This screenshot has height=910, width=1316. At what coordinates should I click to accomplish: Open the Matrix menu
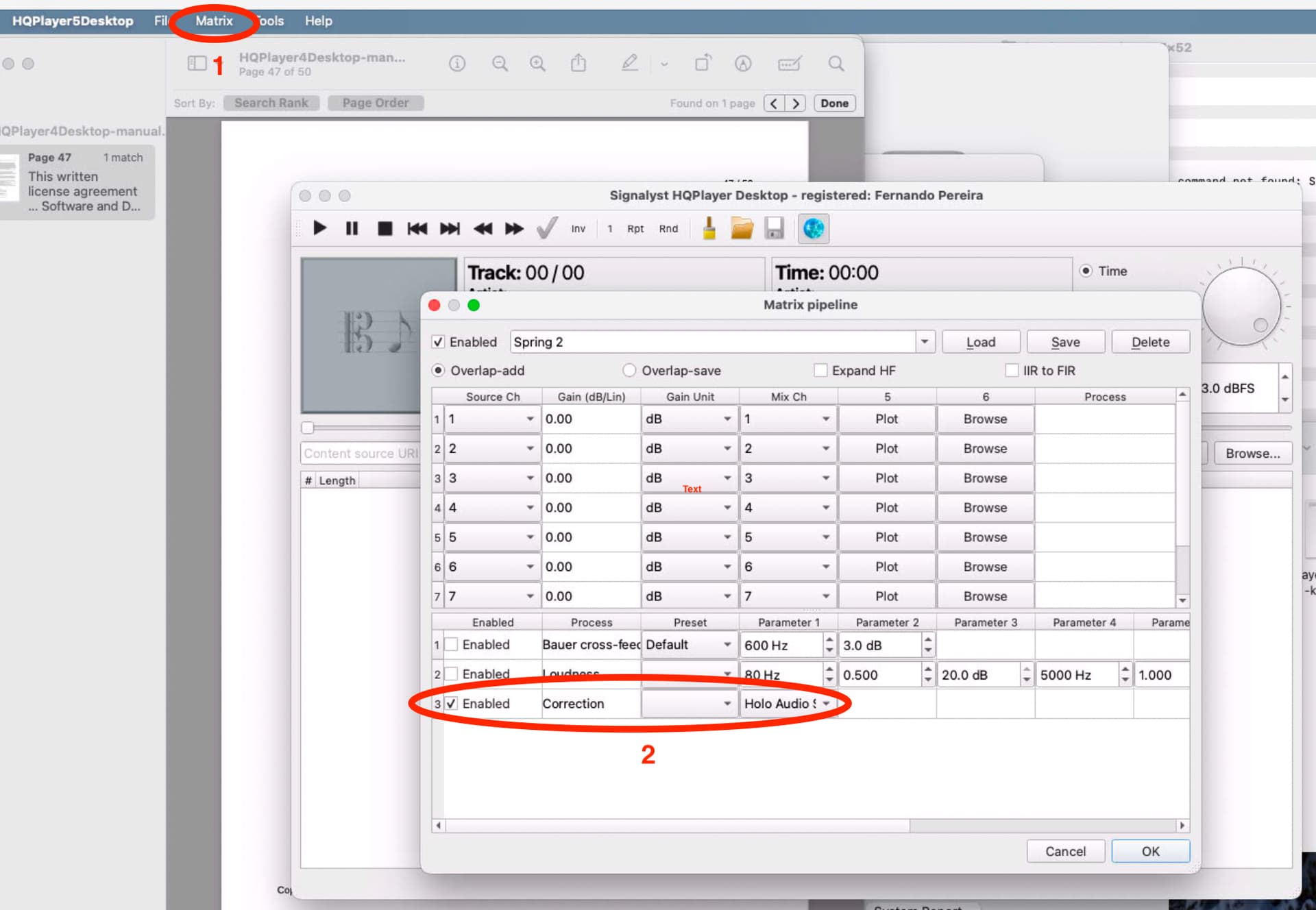click(x=214, y=21)
